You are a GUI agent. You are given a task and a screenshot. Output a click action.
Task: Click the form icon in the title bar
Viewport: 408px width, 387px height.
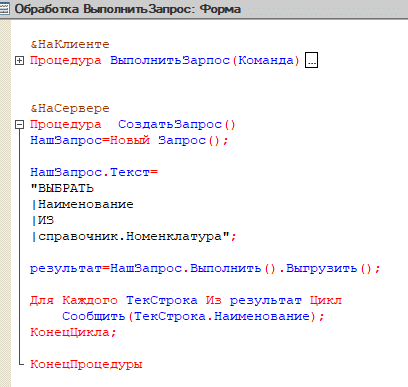[x=5, y=8]
